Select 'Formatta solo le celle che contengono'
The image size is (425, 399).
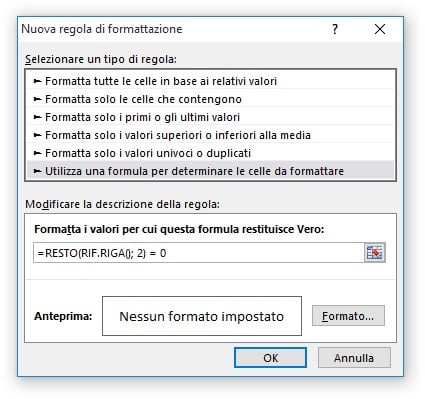pyautogui.click(x=210, y=99)
